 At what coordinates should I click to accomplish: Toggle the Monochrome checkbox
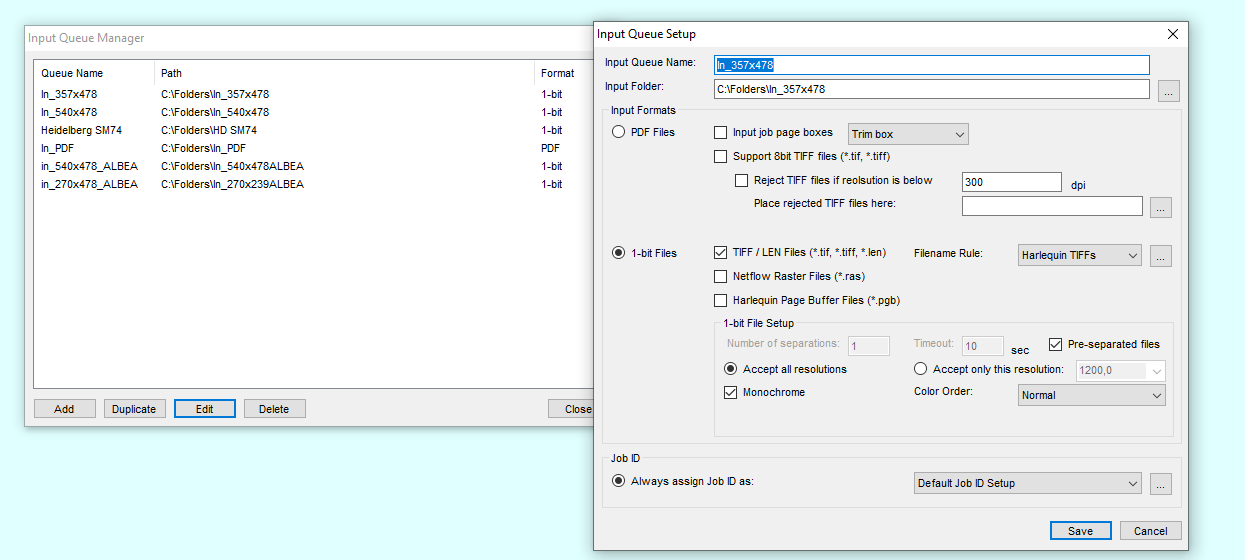pos(731,393)
